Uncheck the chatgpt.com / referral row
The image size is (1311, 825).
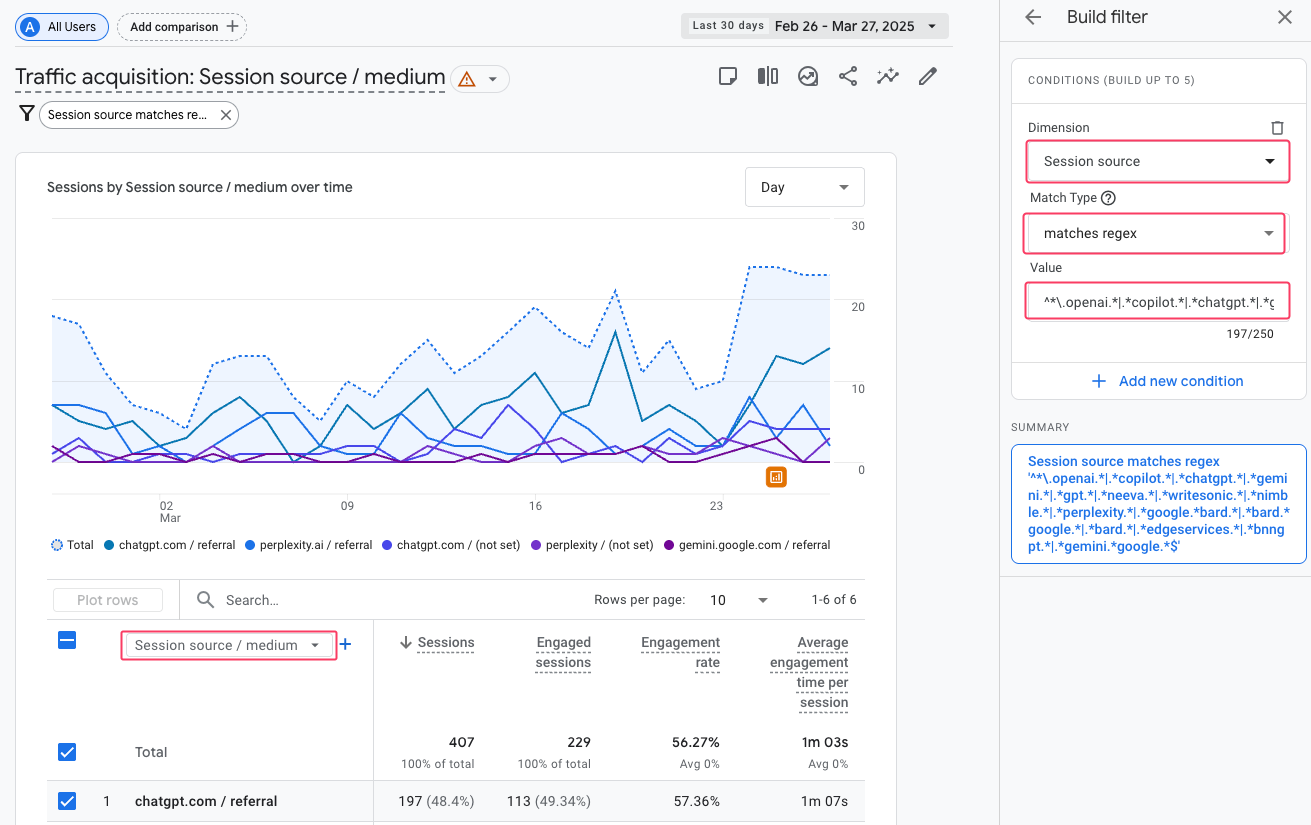tap(67, 800)
